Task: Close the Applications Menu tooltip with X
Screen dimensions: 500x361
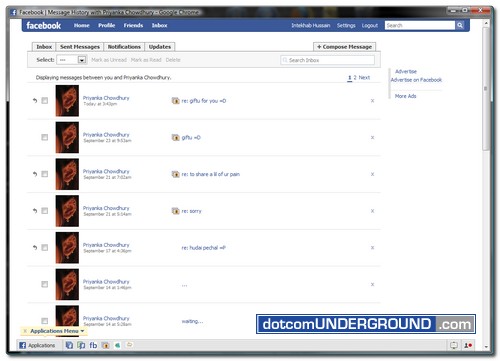Action: [25, 331]
